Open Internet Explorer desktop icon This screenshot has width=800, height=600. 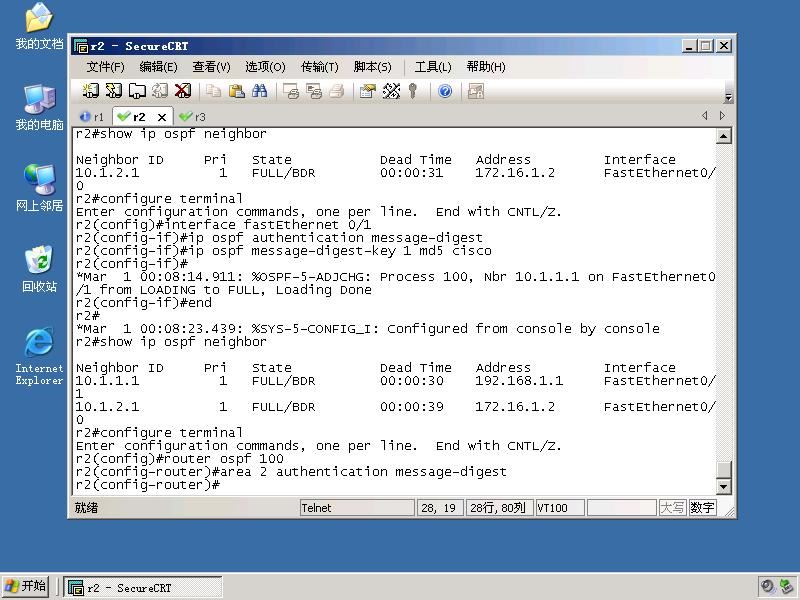point(39,357)
